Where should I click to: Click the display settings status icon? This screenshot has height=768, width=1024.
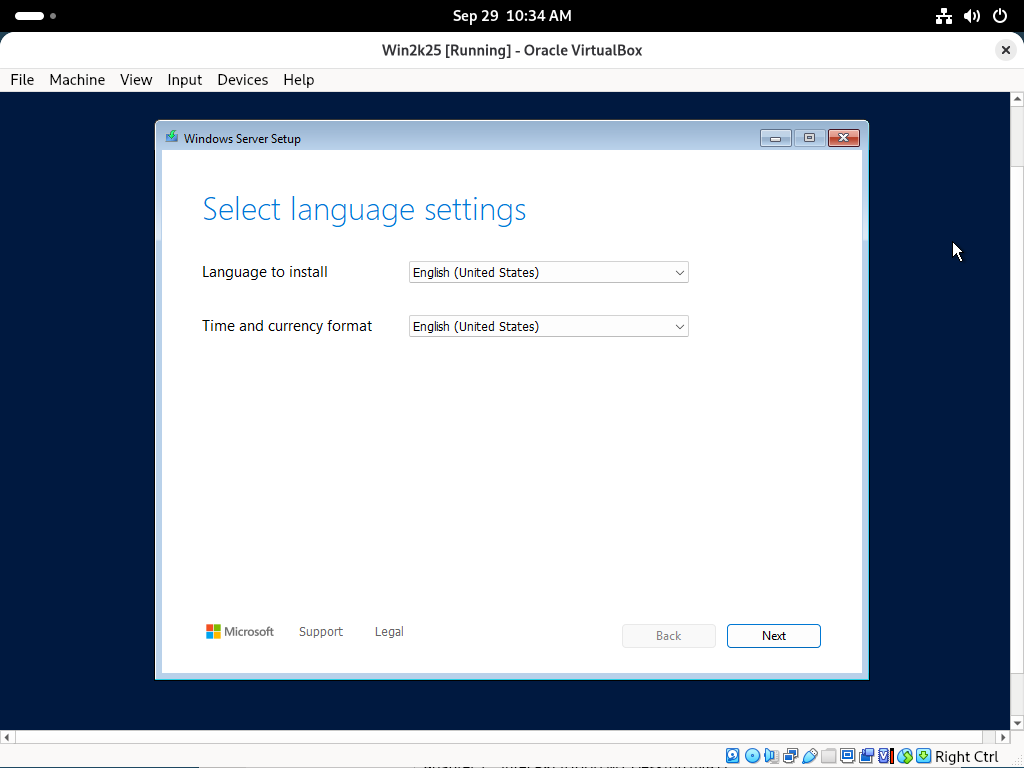pyautogui.click(x=847, y=756)
